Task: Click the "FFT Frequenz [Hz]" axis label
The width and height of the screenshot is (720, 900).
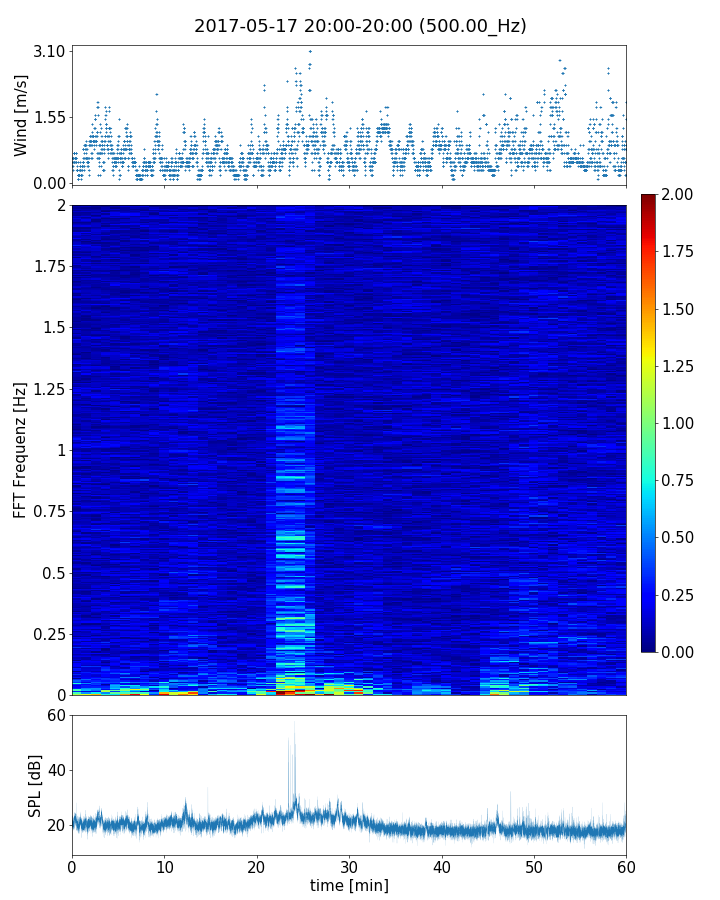Action: pos(21,450)
